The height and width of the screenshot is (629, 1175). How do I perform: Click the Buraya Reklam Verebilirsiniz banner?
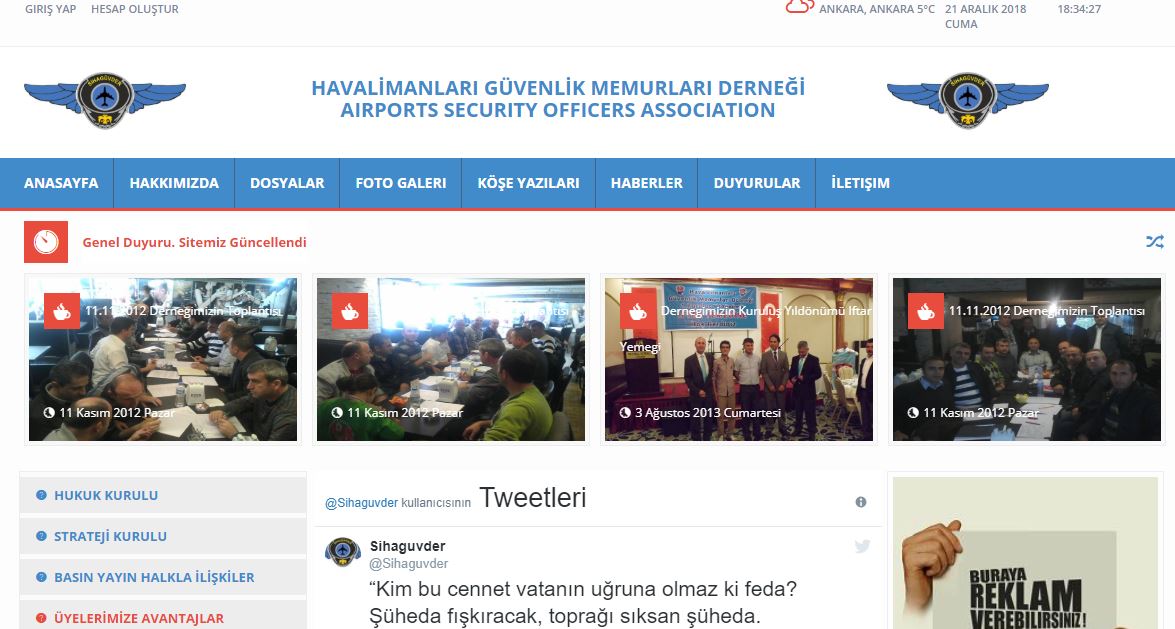coord(1025,553)
